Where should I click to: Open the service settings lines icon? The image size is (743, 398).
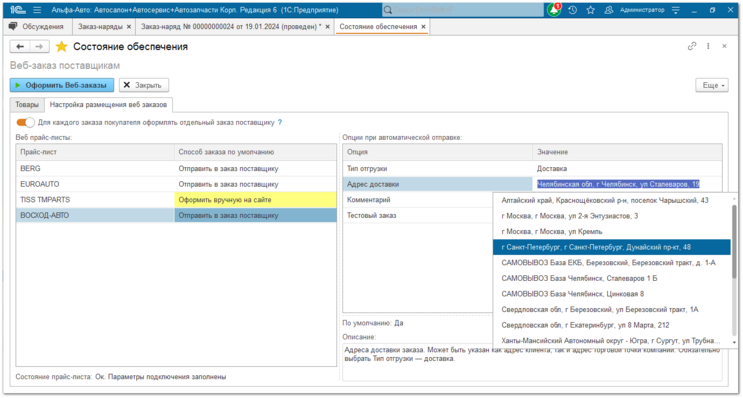(x=676, y=10)
